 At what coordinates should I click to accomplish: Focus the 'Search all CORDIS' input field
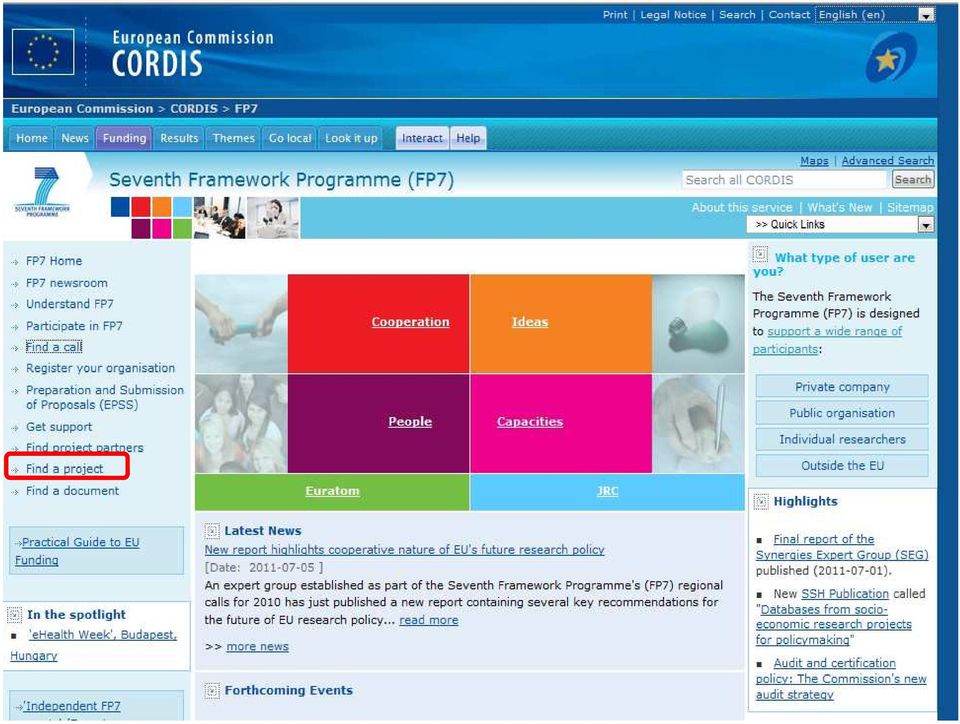pos(784,180)
